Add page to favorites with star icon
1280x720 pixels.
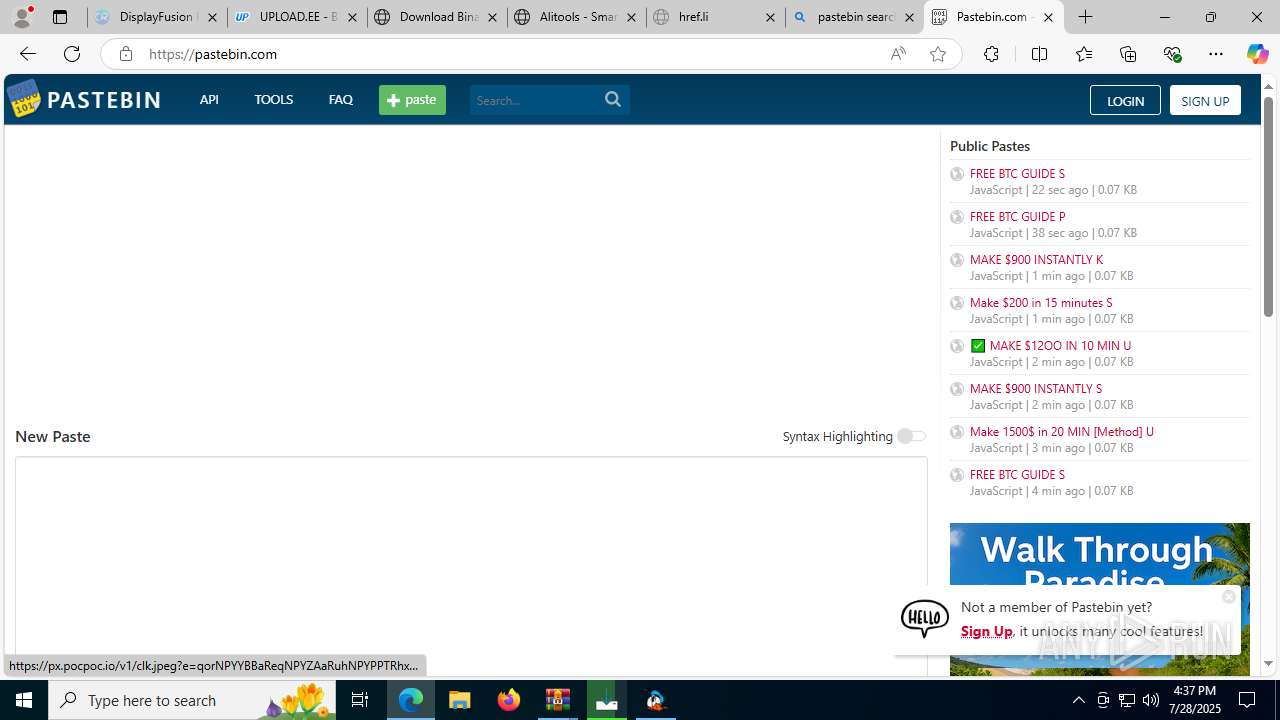coord(938,54)
